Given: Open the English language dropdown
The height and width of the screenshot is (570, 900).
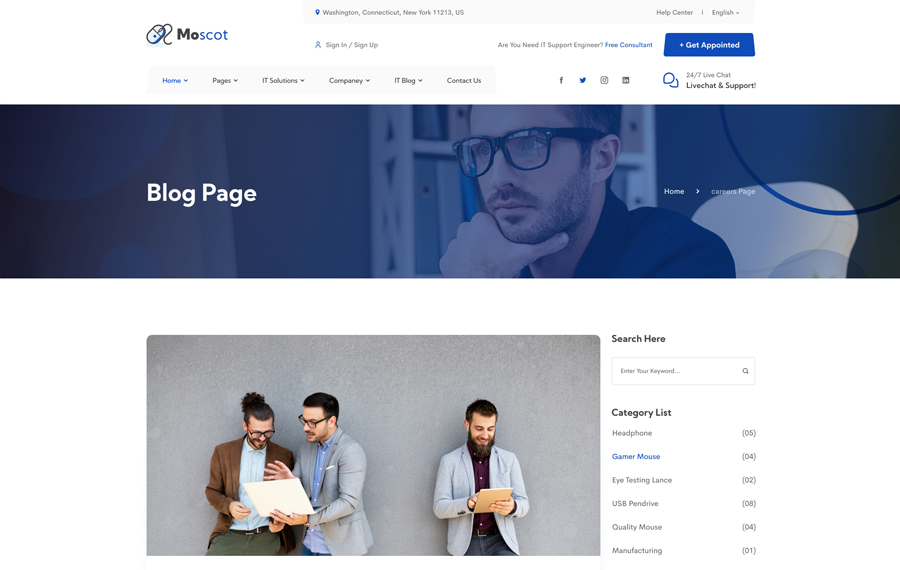Looking at the screenshot, I should 725,13.
